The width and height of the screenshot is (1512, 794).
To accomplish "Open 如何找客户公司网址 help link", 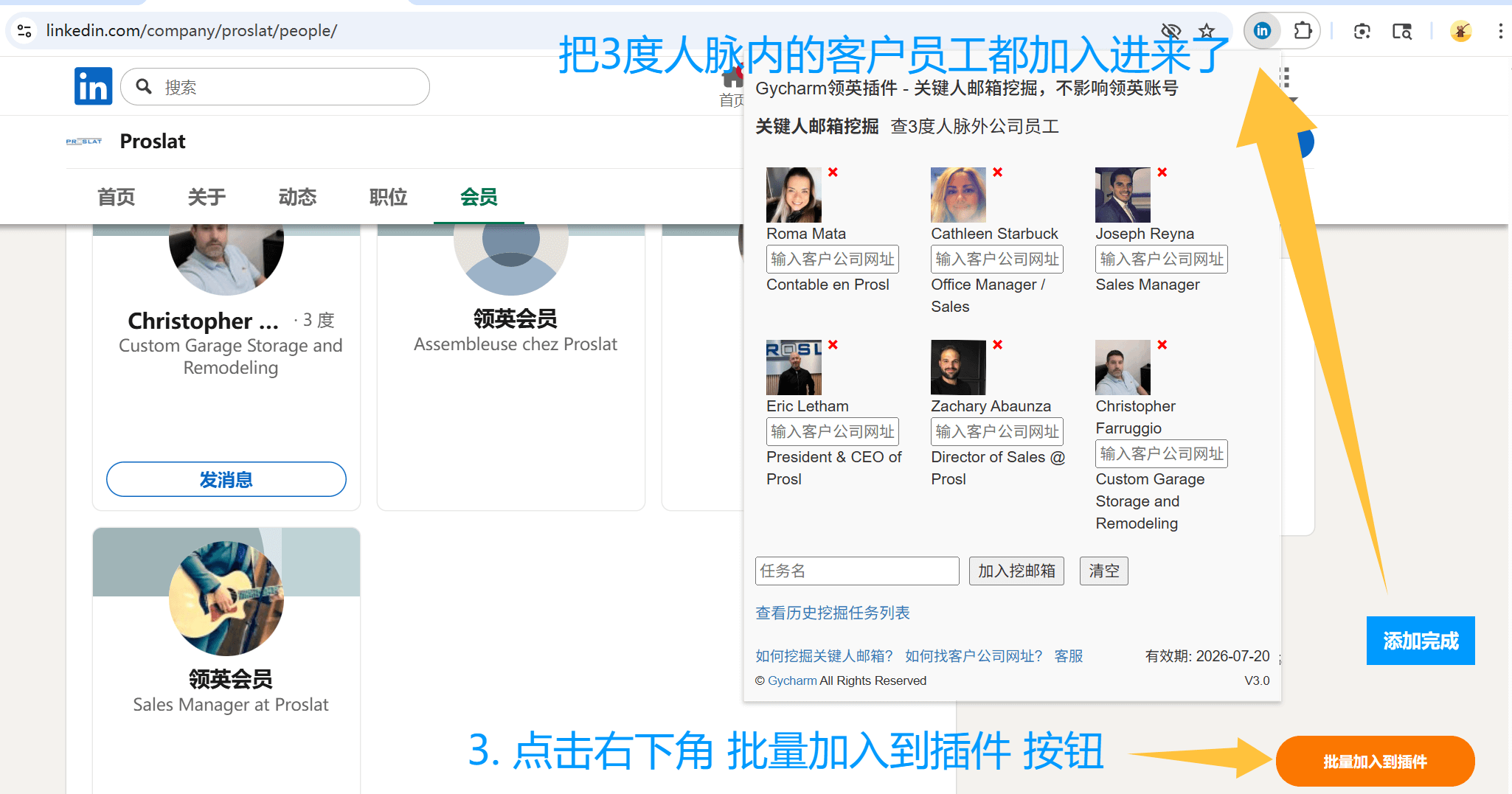I will [x=974, y=655].
